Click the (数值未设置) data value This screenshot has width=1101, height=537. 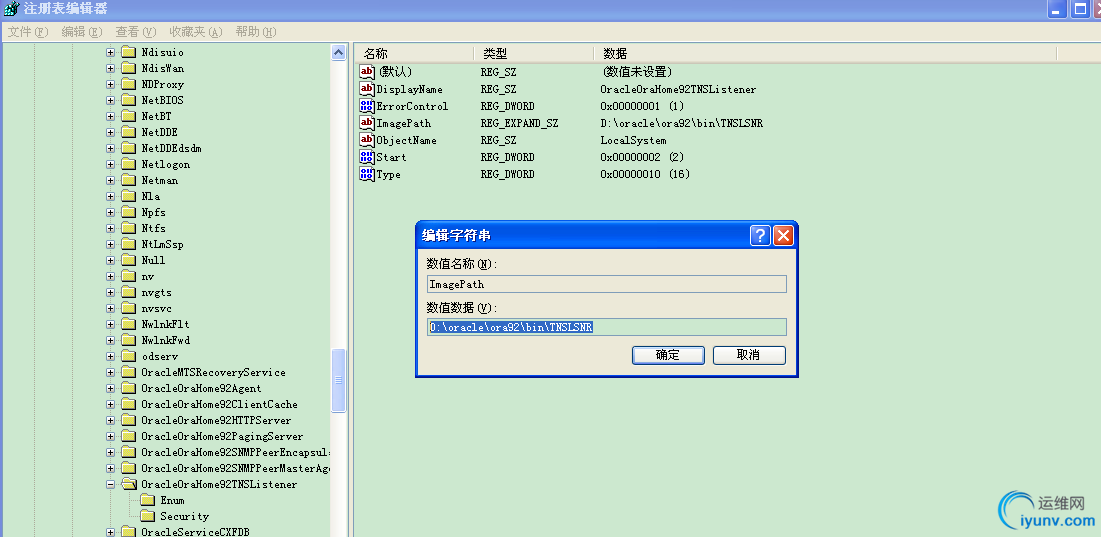click(x=638, y=72)
